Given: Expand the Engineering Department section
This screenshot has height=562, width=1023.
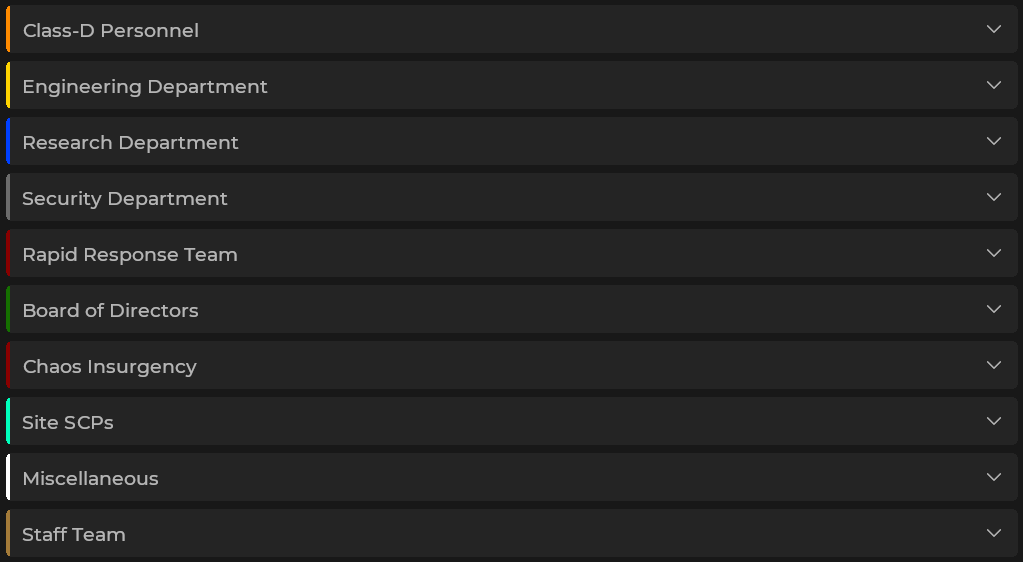Looking at the screenshot, I should coord(145,86).
